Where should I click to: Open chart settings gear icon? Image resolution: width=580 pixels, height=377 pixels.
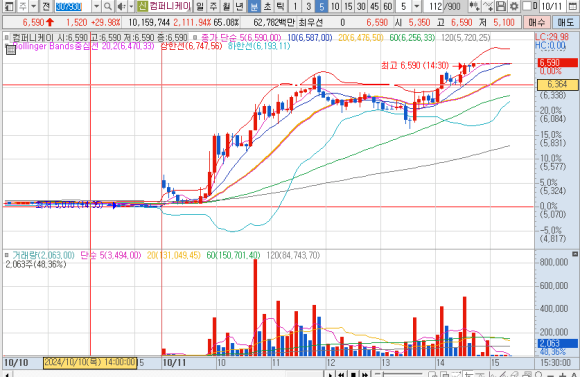click(x=514, y=6)
